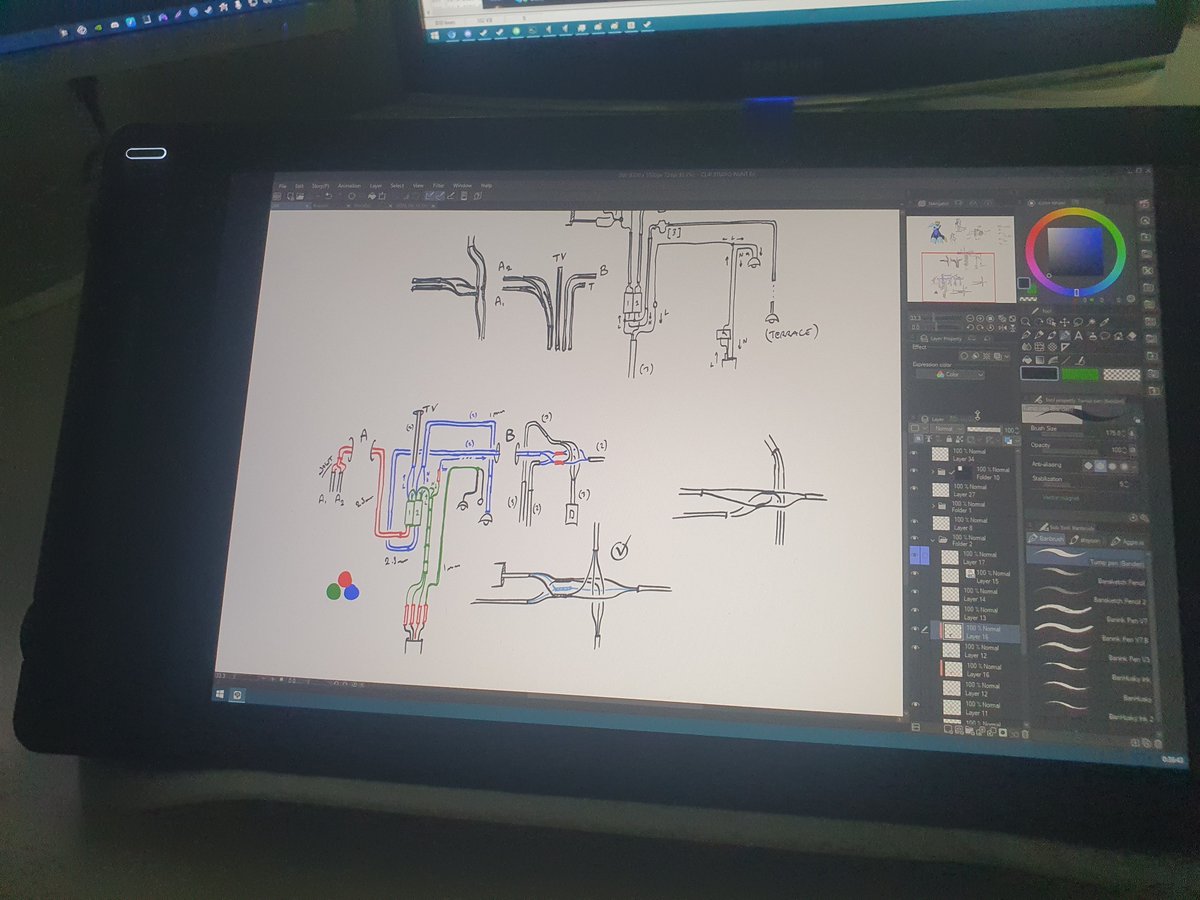This screenshot has height=900, width=1200.
Task: Hide Folder 2 using its eye icon
Action: [914, 538]
